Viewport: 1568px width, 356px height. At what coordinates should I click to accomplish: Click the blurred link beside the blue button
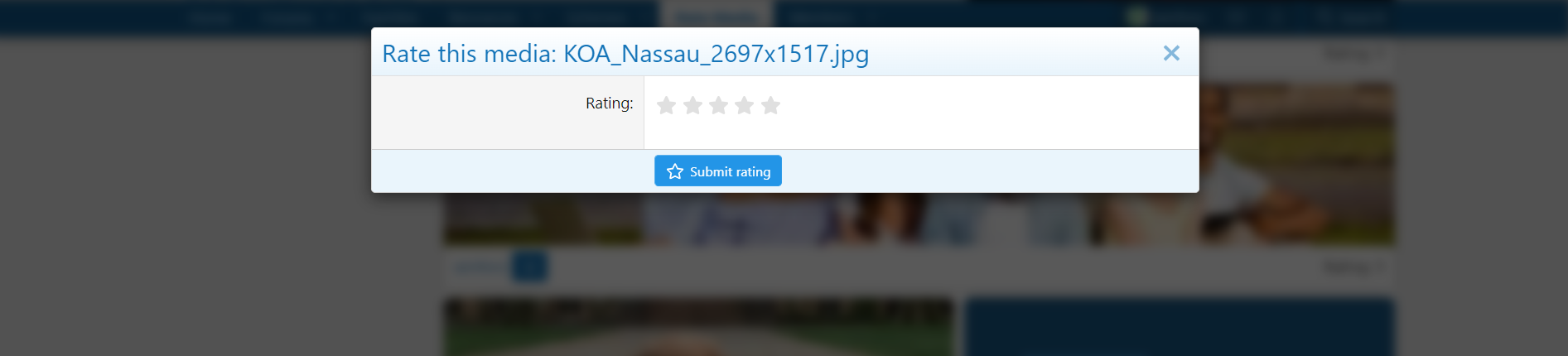click(x=480, y=267)
